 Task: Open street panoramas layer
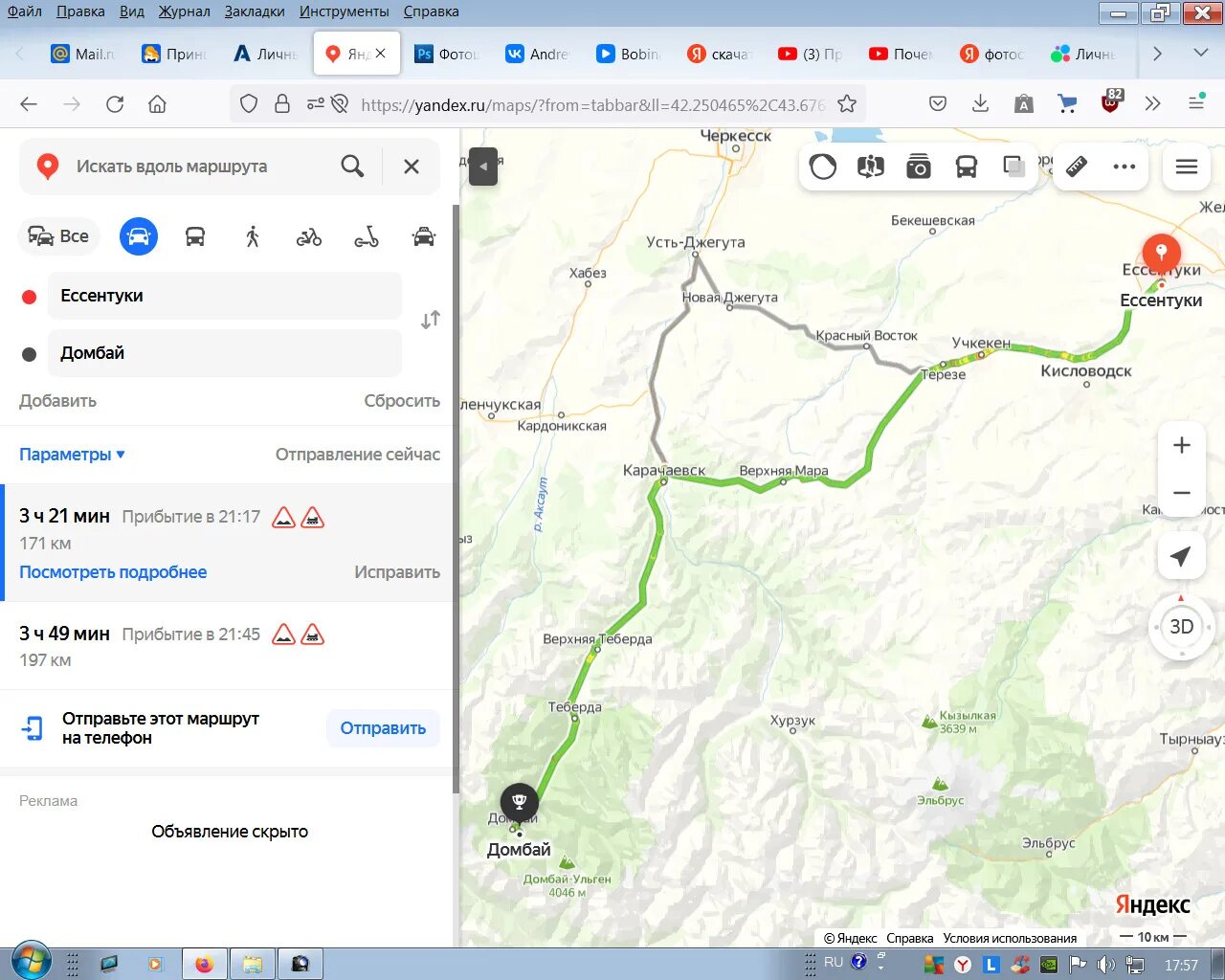click(x=871, y=167)
